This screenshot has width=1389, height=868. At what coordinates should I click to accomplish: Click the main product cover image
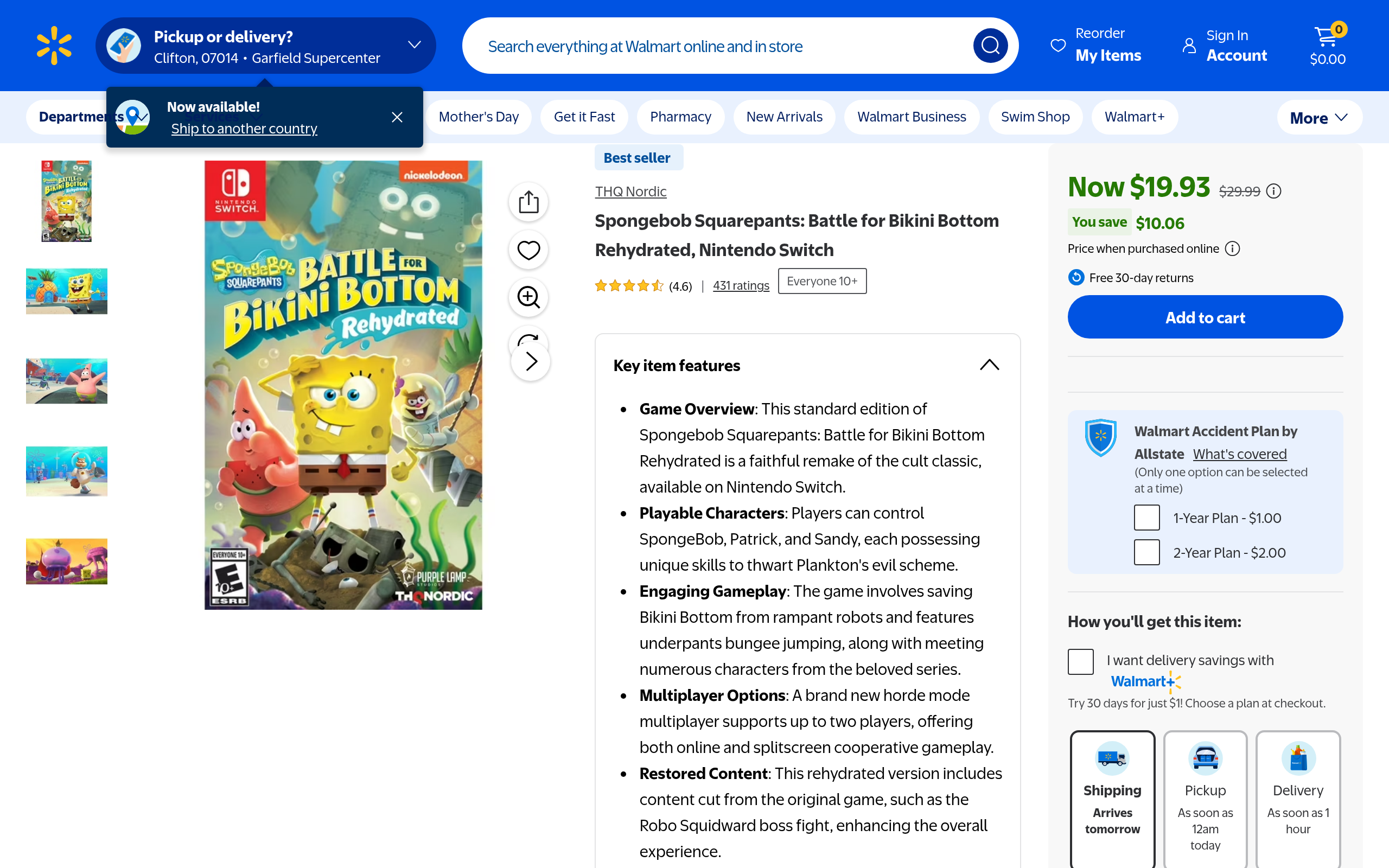click(x=343, y=385)
